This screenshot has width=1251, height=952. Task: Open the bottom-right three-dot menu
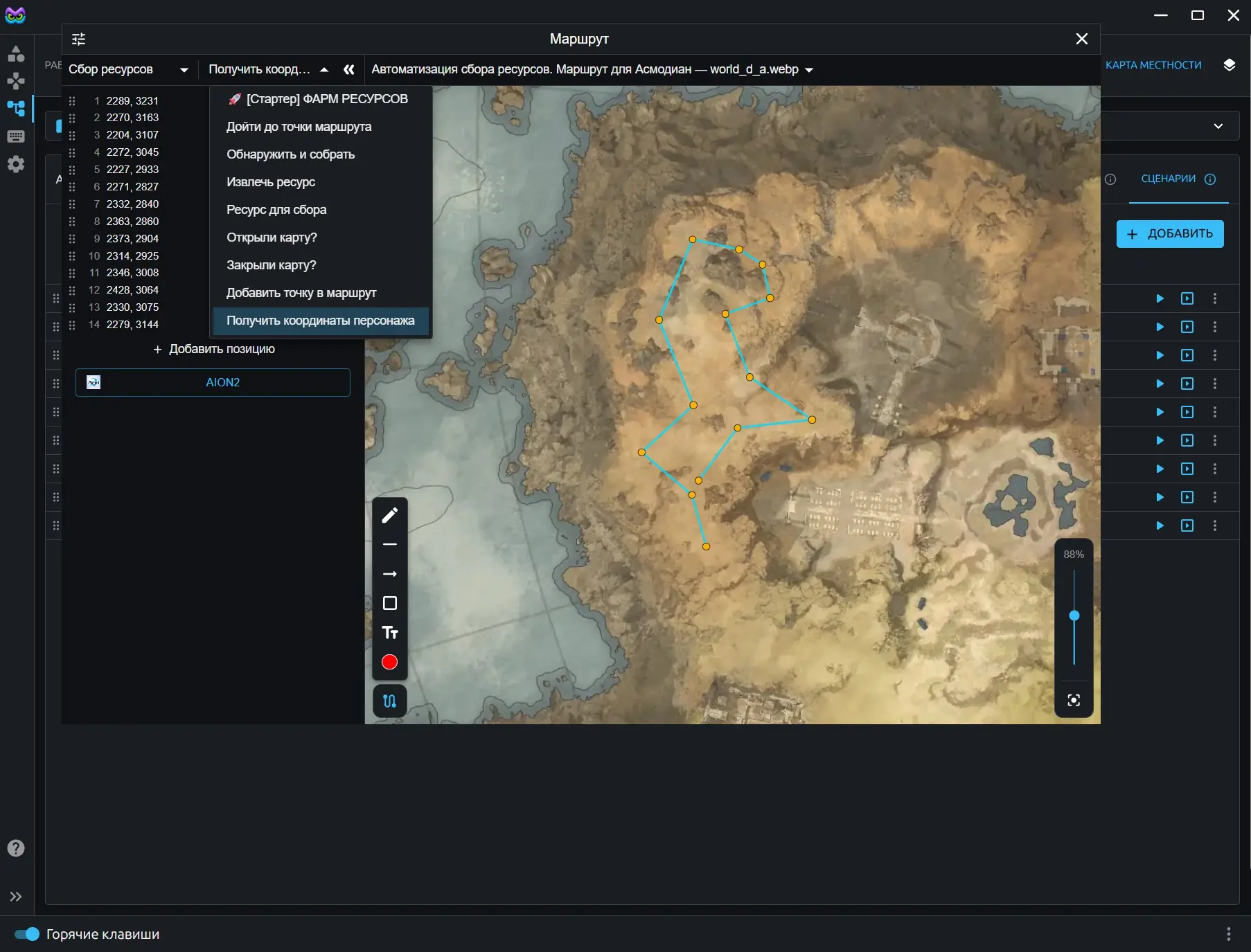point(1229,934)
